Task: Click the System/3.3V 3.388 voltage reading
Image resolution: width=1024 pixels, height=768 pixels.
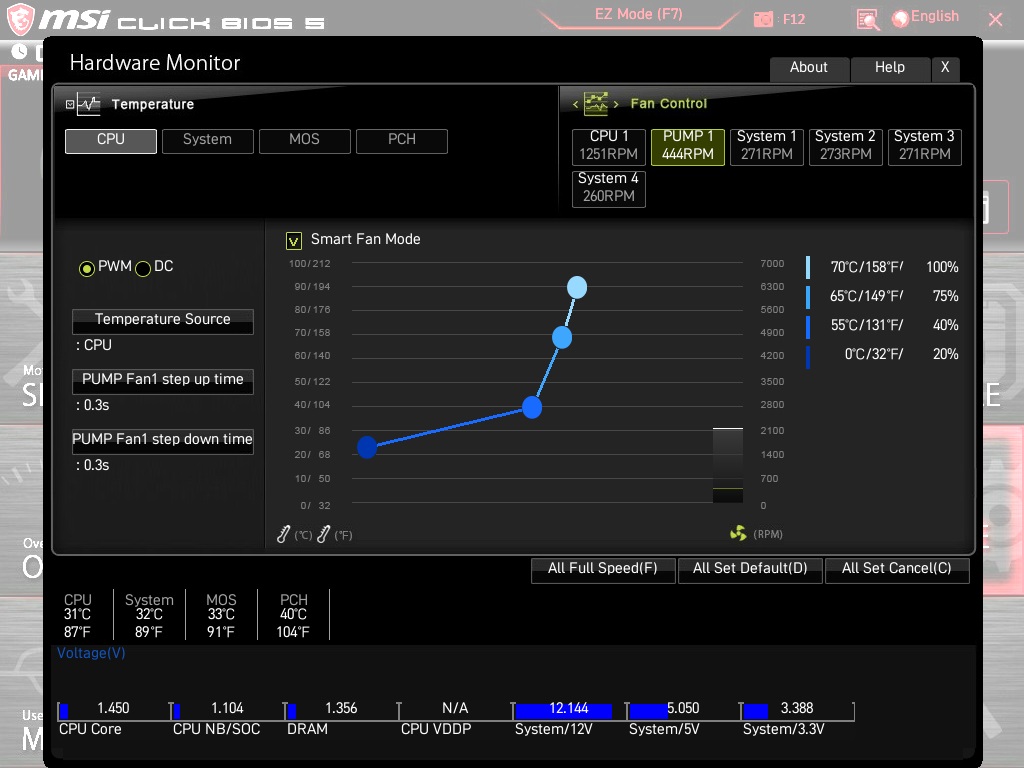Action: point(797,709)
